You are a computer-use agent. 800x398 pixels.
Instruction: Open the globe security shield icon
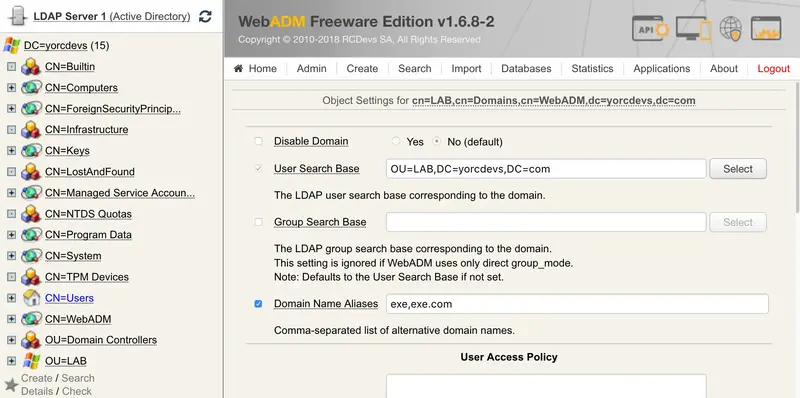coord(731,28)
